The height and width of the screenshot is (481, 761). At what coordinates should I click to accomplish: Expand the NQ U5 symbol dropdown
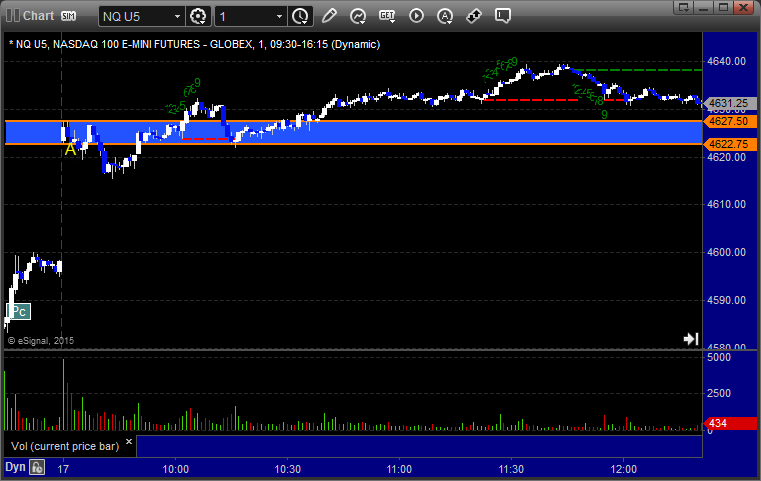(177, 17)
